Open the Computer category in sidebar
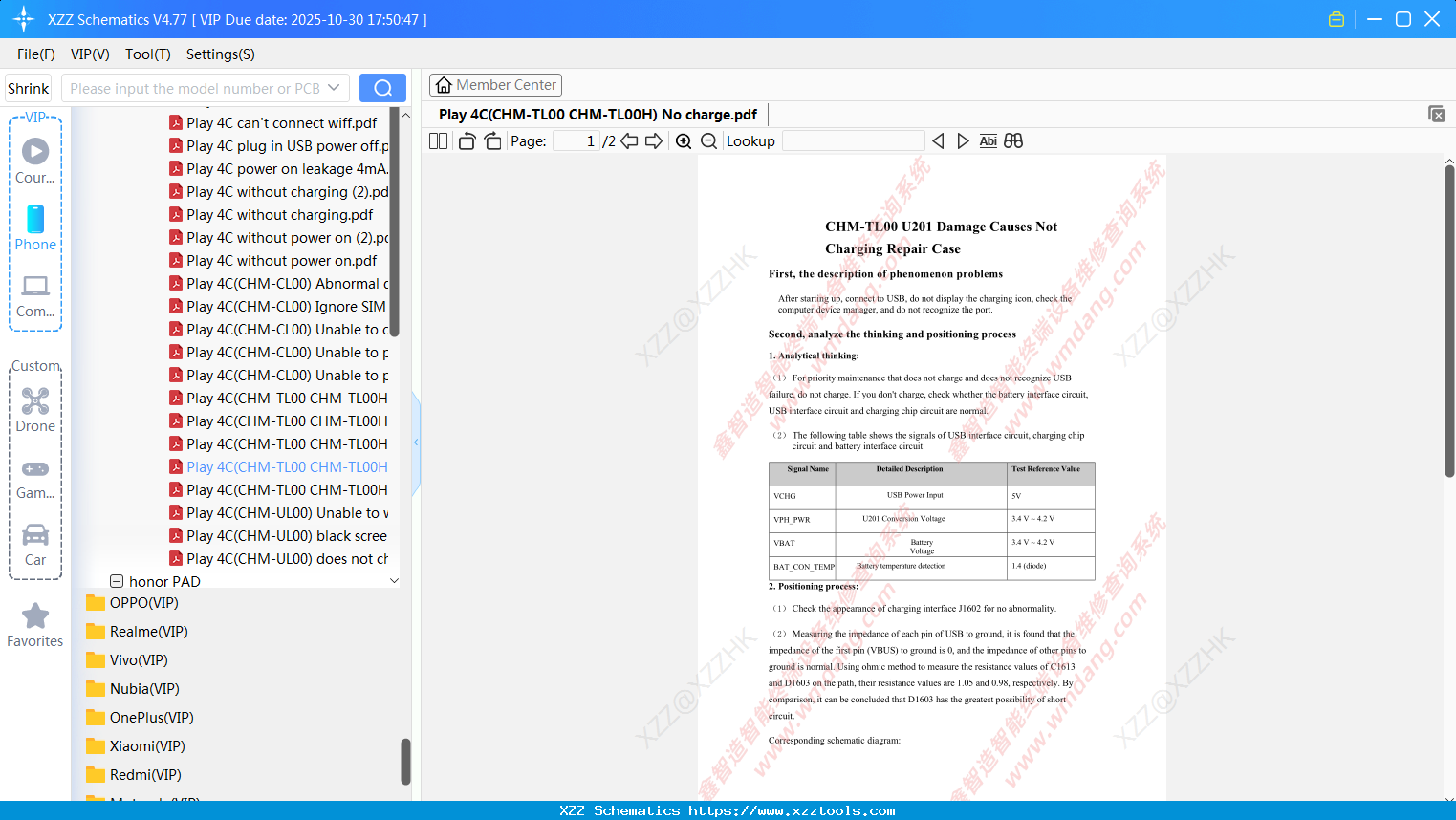The image size is (1456, 820). 35,295
